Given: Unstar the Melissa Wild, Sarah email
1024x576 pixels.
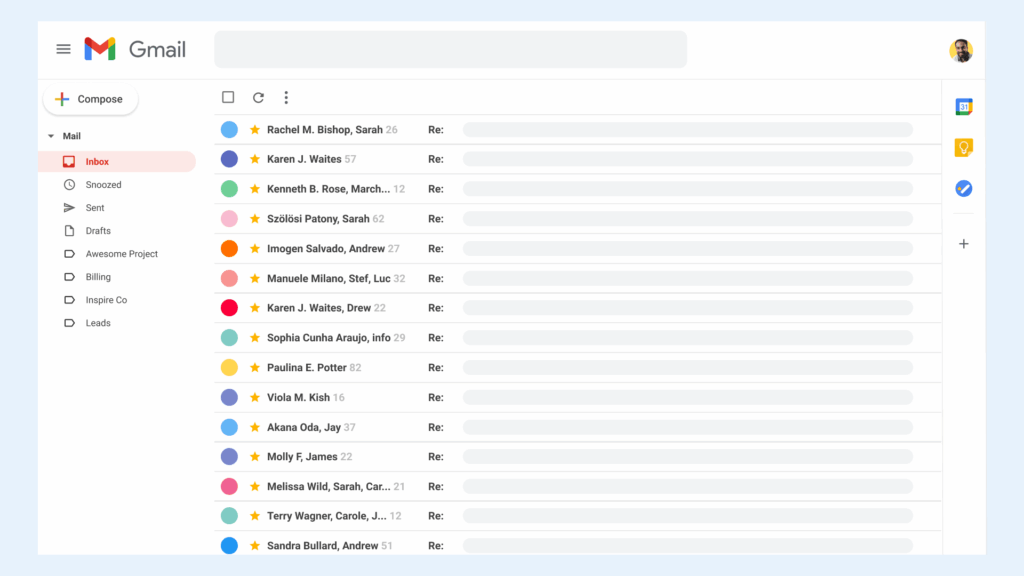Looking at the screenshot, I should pos(255,487).
